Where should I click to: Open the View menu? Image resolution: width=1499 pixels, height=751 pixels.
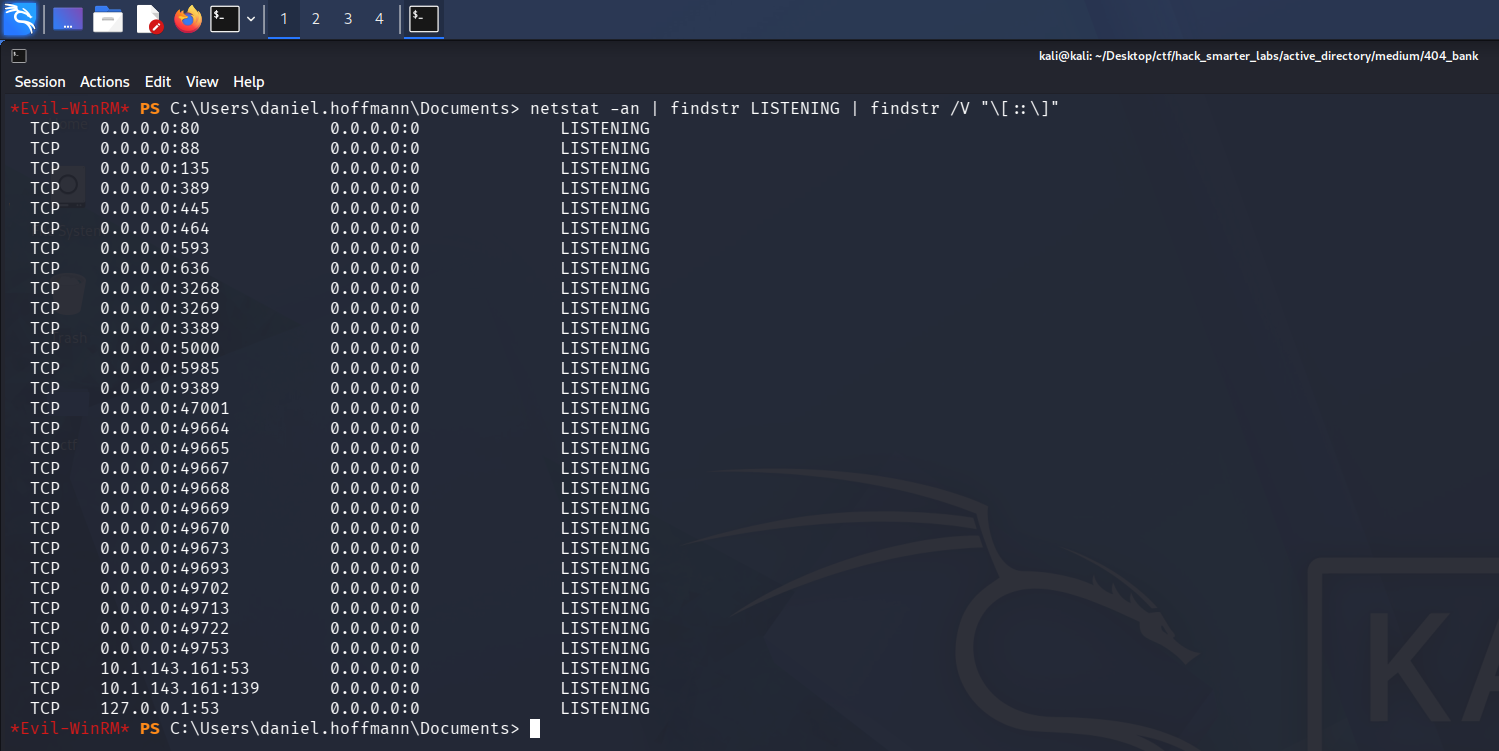[x=202, y=82]
